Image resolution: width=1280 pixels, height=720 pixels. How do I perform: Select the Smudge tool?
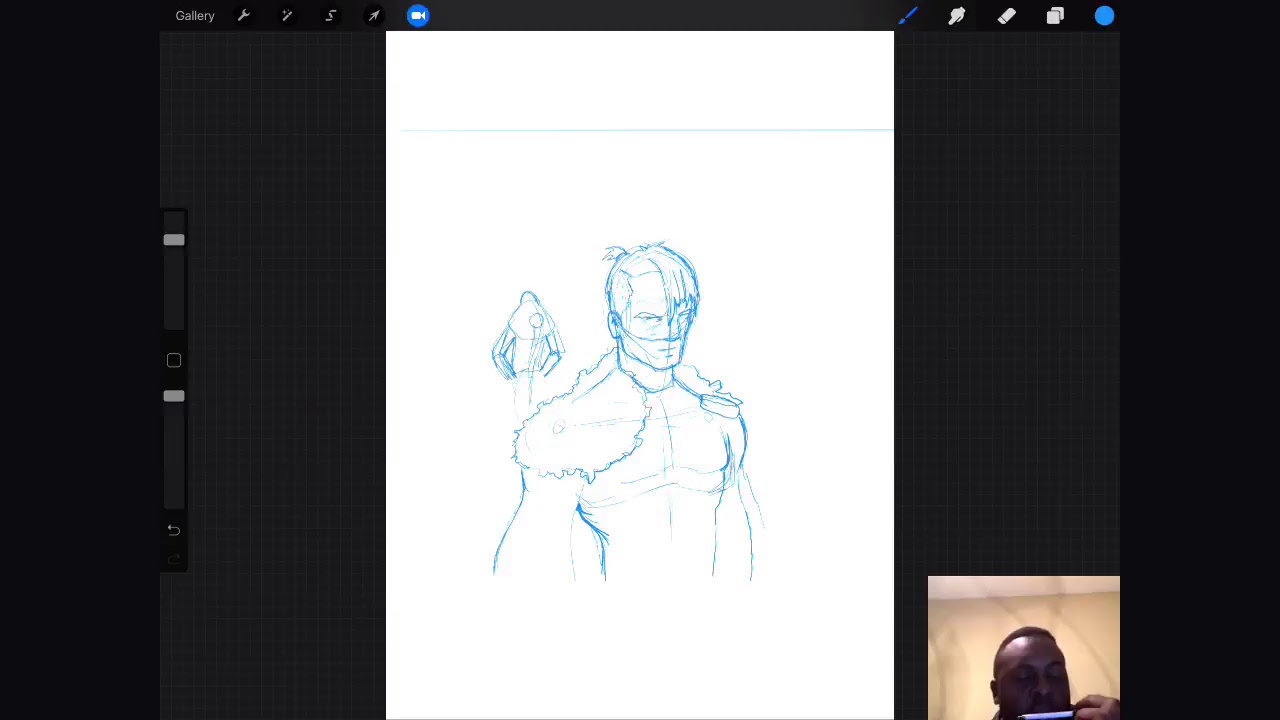click(957, 16)
